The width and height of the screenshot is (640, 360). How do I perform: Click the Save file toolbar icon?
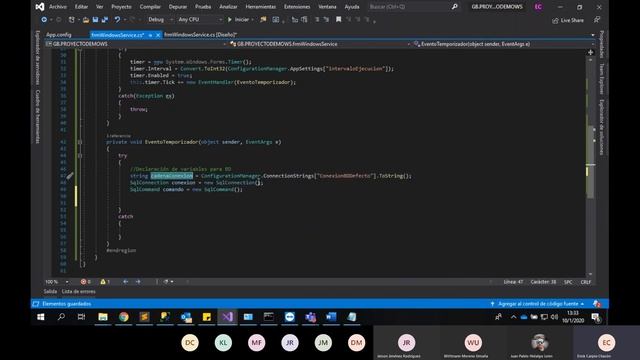pyautogui.click(x=95, y=20)
